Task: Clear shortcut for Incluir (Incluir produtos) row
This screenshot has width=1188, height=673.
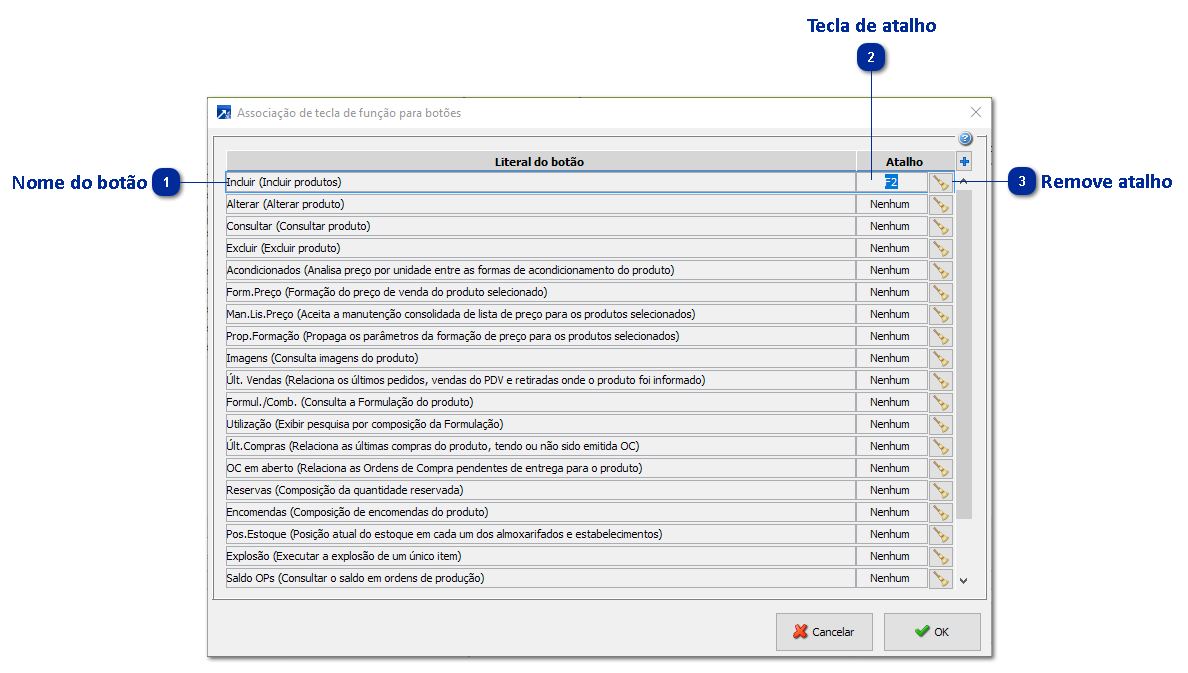Action: tap(940, 183)
